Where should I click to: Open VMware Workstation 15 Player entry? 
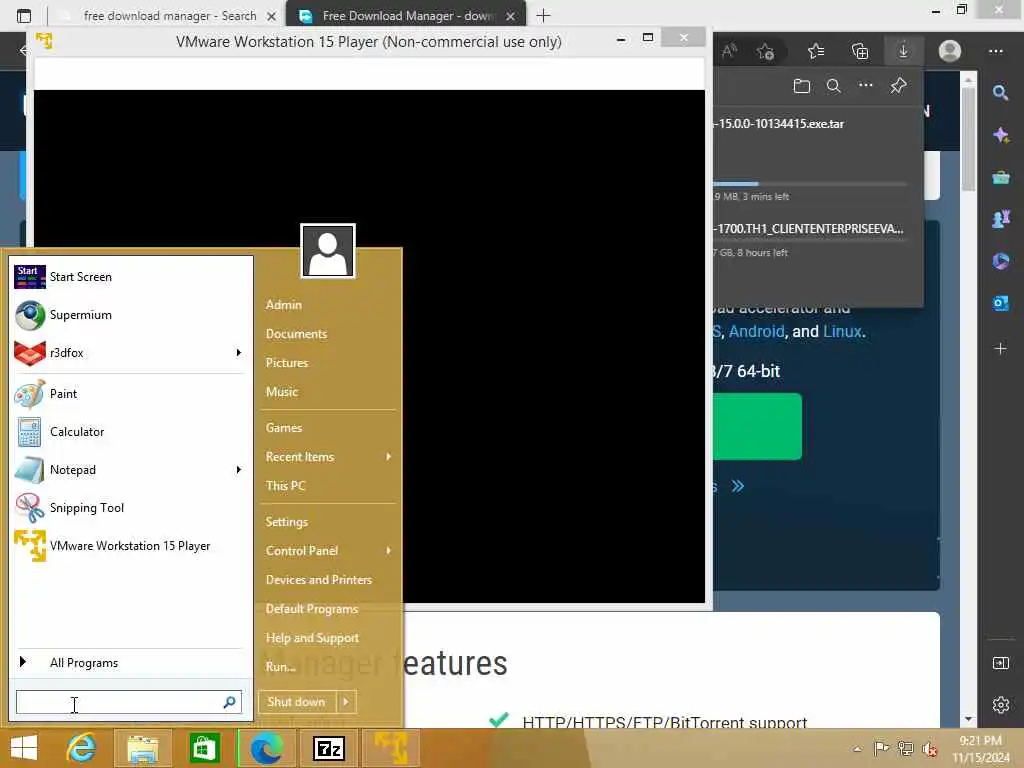click(x=129, y=546)
